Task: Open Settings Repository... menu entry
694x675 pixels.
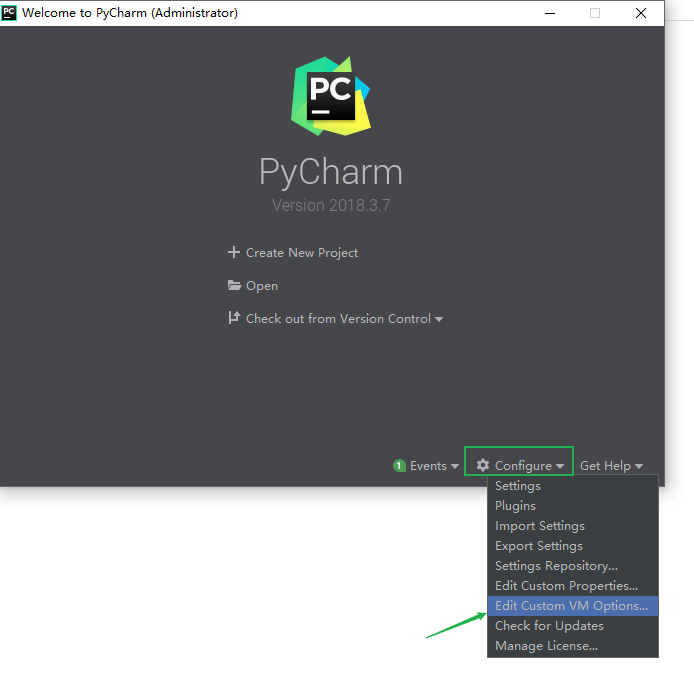Action: 573,566
